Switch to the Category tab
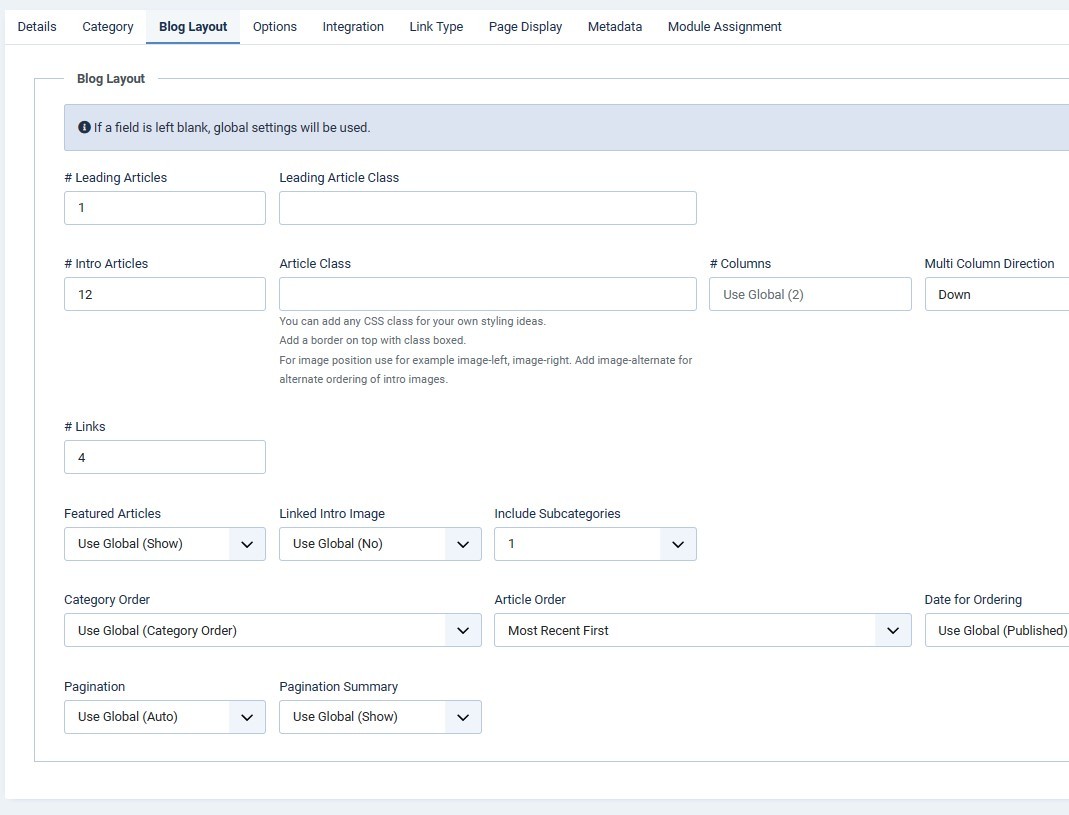Image resolution: width=1069 pixels, height=815 pixels. [108, 27]
